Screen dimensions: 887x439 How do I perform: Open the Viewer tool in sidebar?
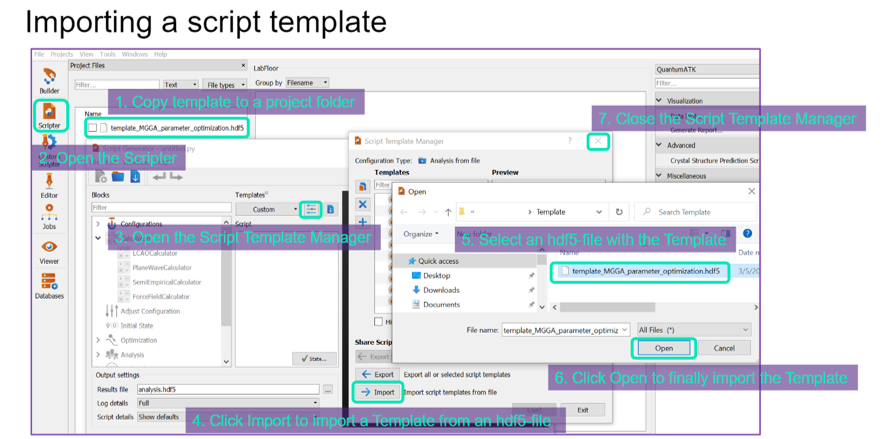[49, 252]
